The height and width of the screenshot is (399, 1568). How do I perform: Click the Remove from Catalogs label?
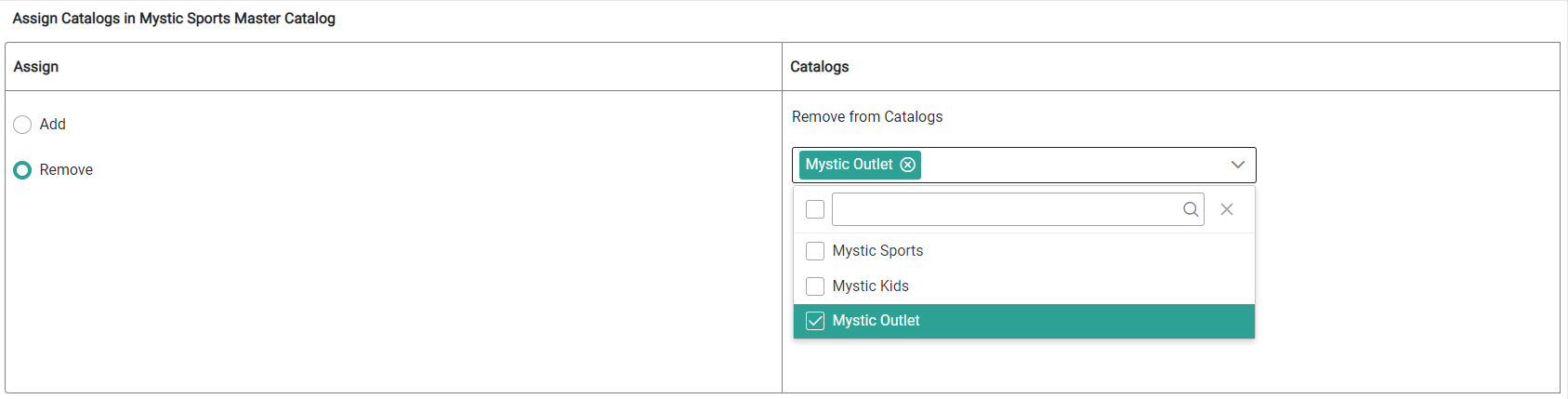click(867, 117)
